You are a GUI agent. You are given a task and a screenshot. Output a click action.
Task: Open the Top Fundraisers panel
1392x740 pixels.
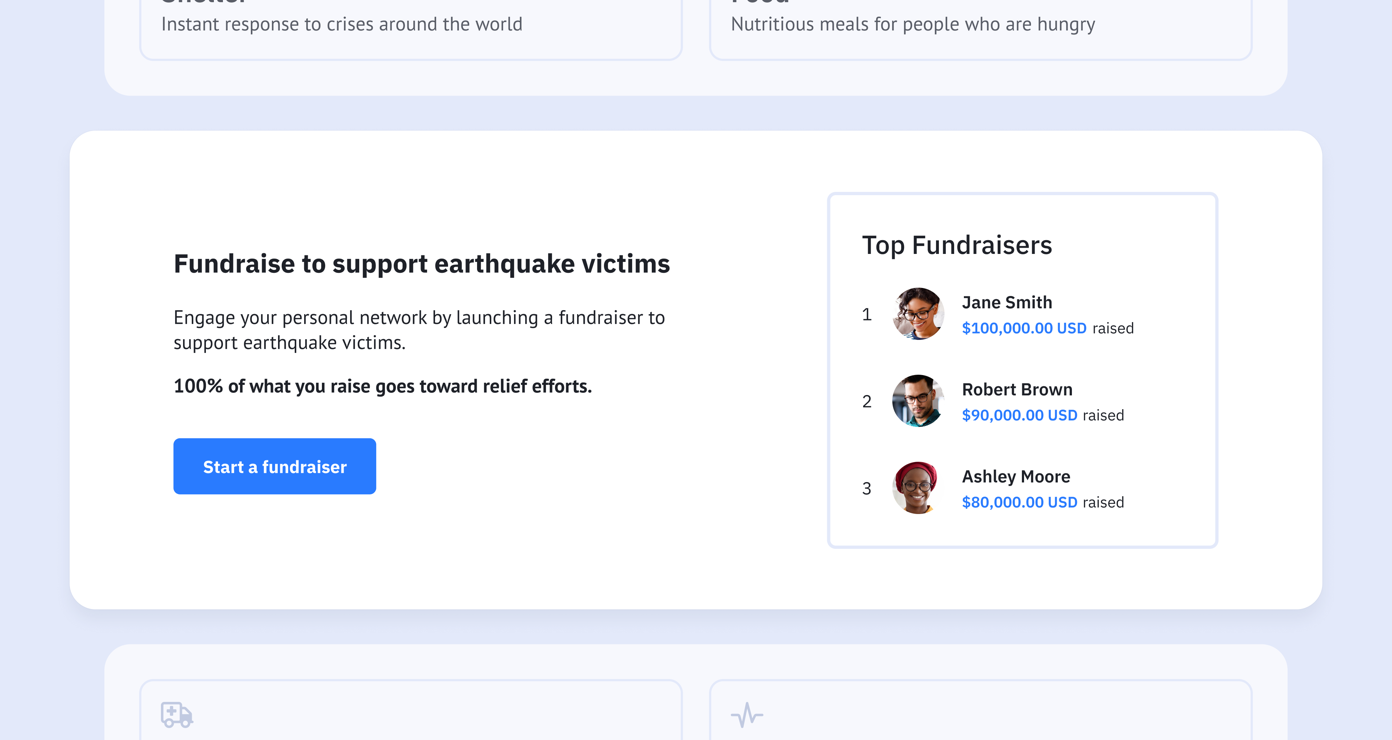[x=1022, y=369]
